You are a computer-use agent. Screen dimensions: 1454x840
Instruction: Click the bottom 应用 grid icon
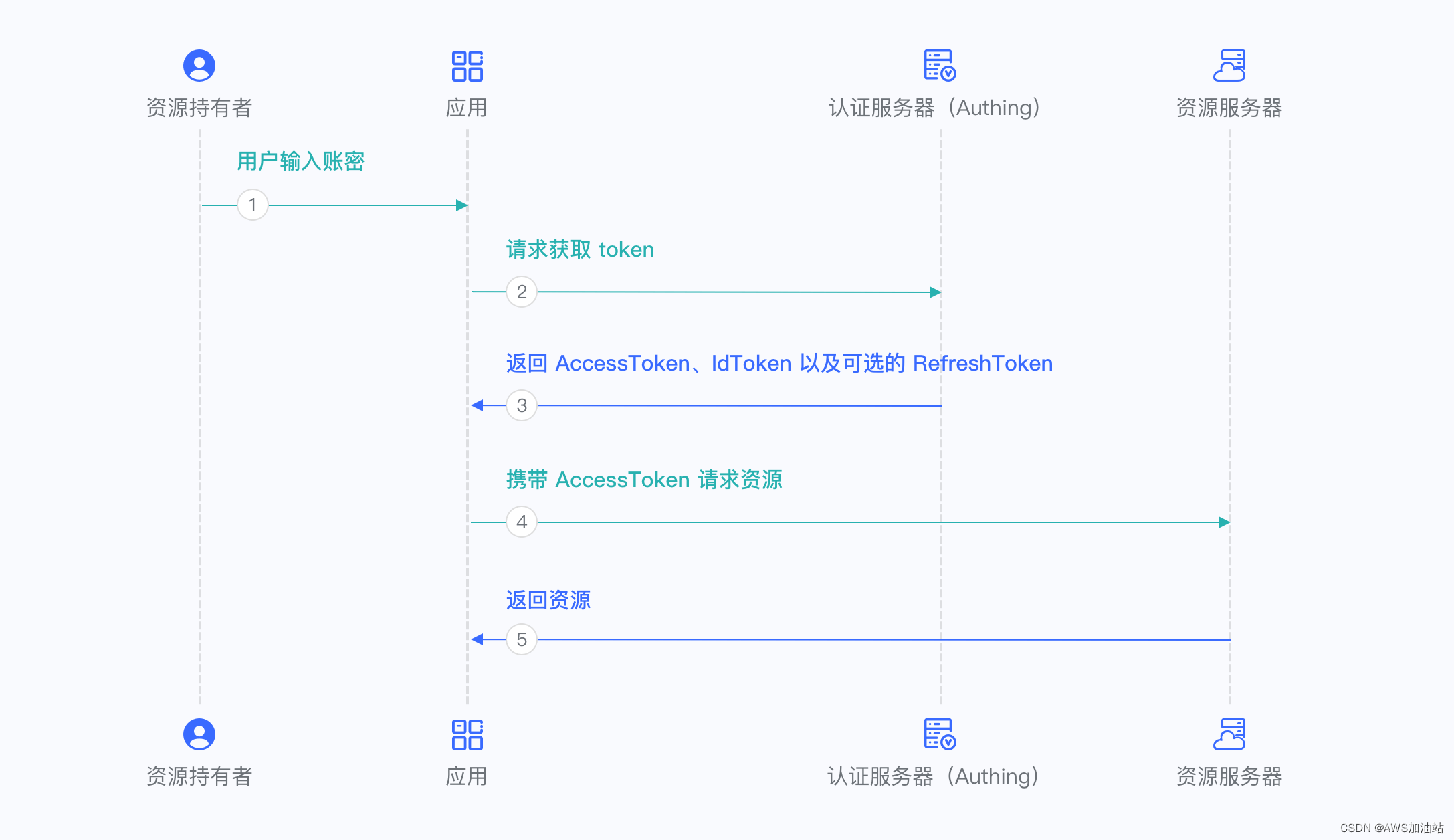468,735
